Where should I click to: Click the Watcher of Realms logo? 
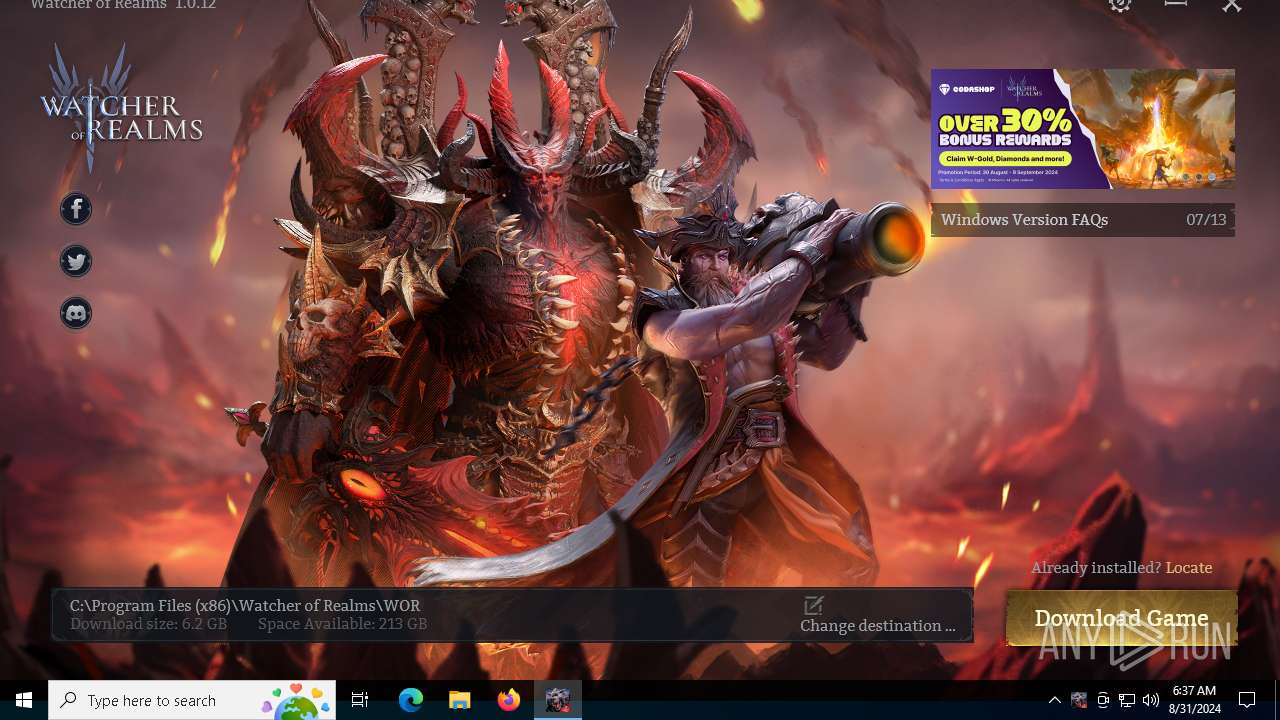point(121,107)
